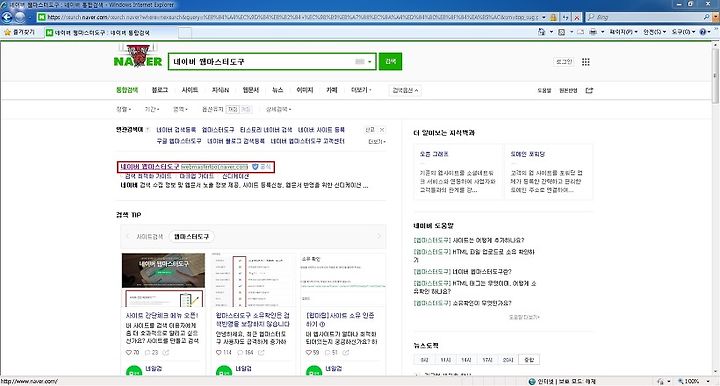Viewport: 720px width, 386px height.
Task: Collapse the 검색옵션 search options panel
Action: tap(405, 90)
